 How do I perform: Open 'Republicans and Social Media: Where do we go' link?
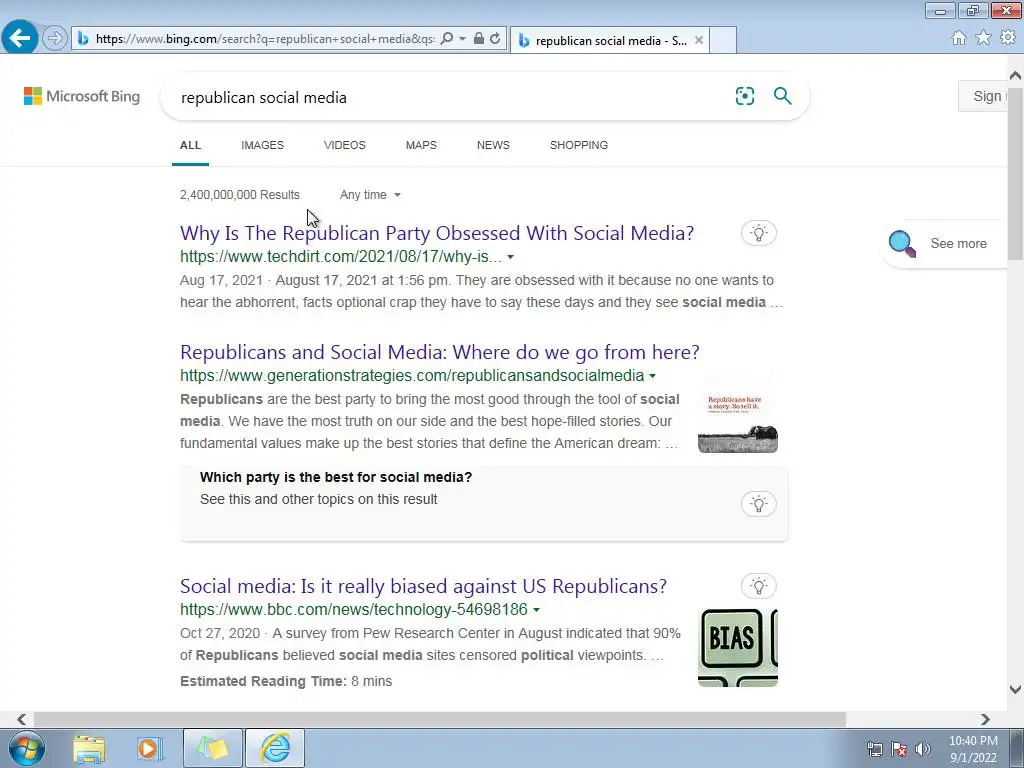pyautogui.click(x=440, y=352)
